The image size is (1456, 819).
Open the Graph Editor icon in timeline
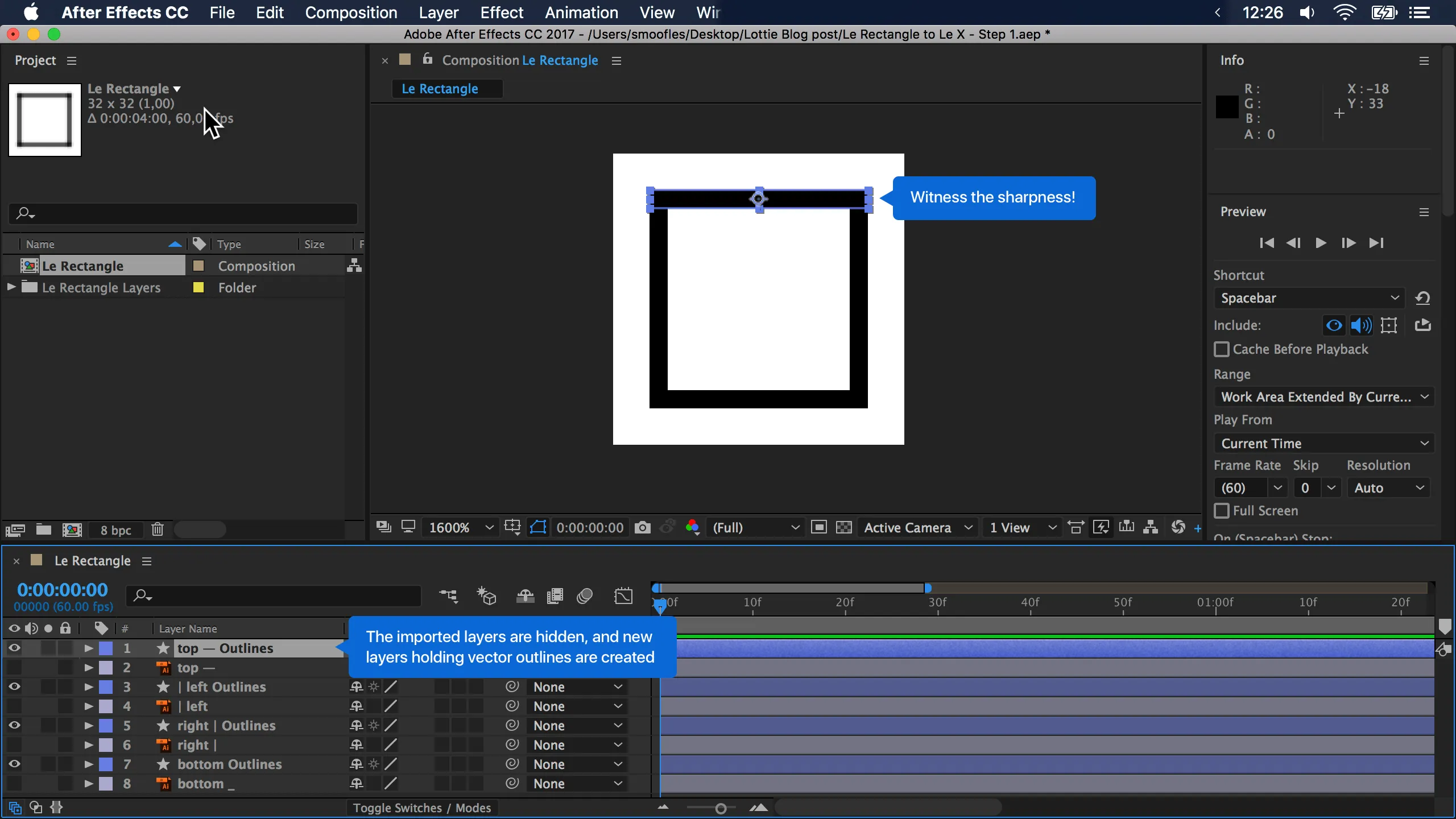tap(623, 595)
